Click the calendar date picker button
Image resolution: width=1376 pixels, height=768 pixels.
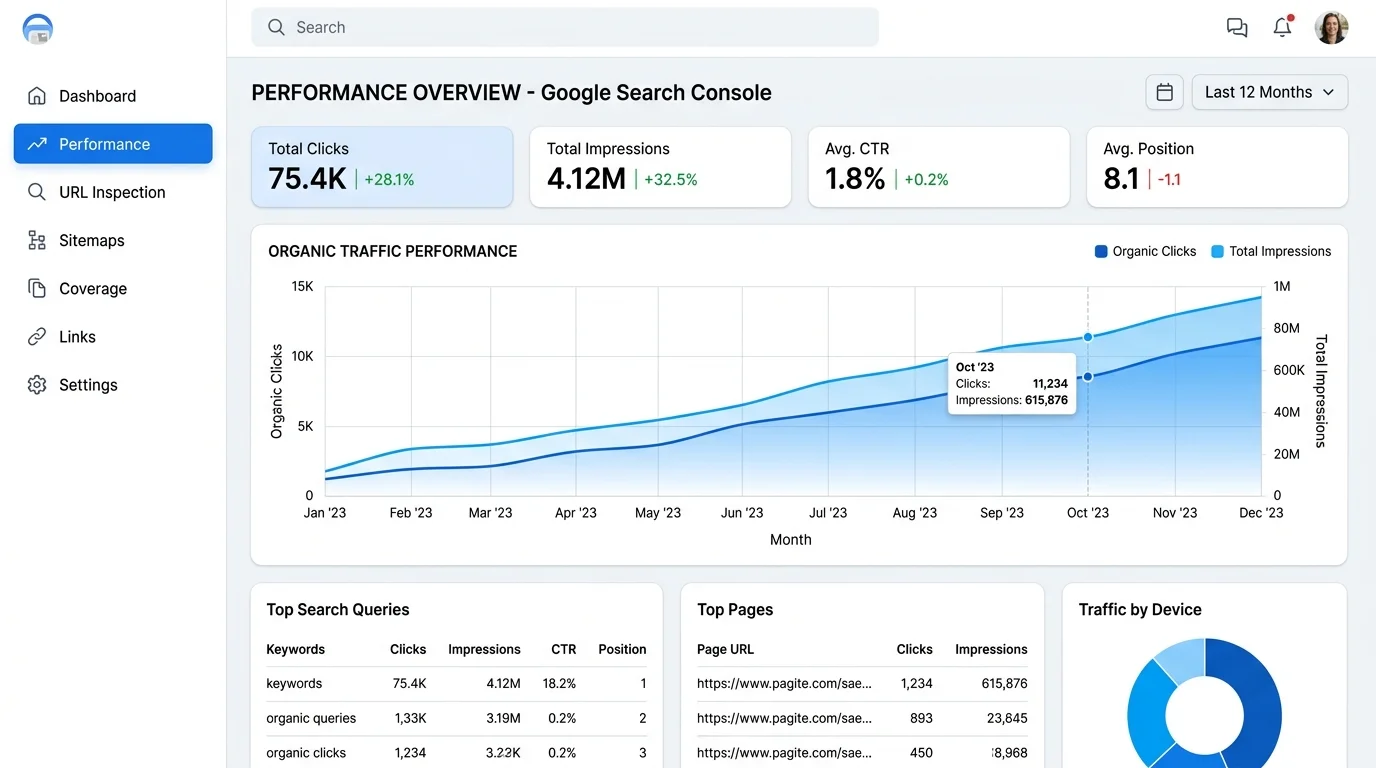[x=1164, y=92]
